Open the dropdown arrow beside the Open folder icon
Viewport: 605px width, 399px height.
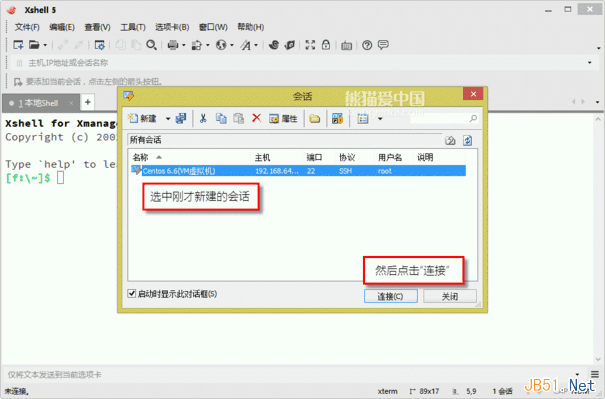(x=45, y=46)
